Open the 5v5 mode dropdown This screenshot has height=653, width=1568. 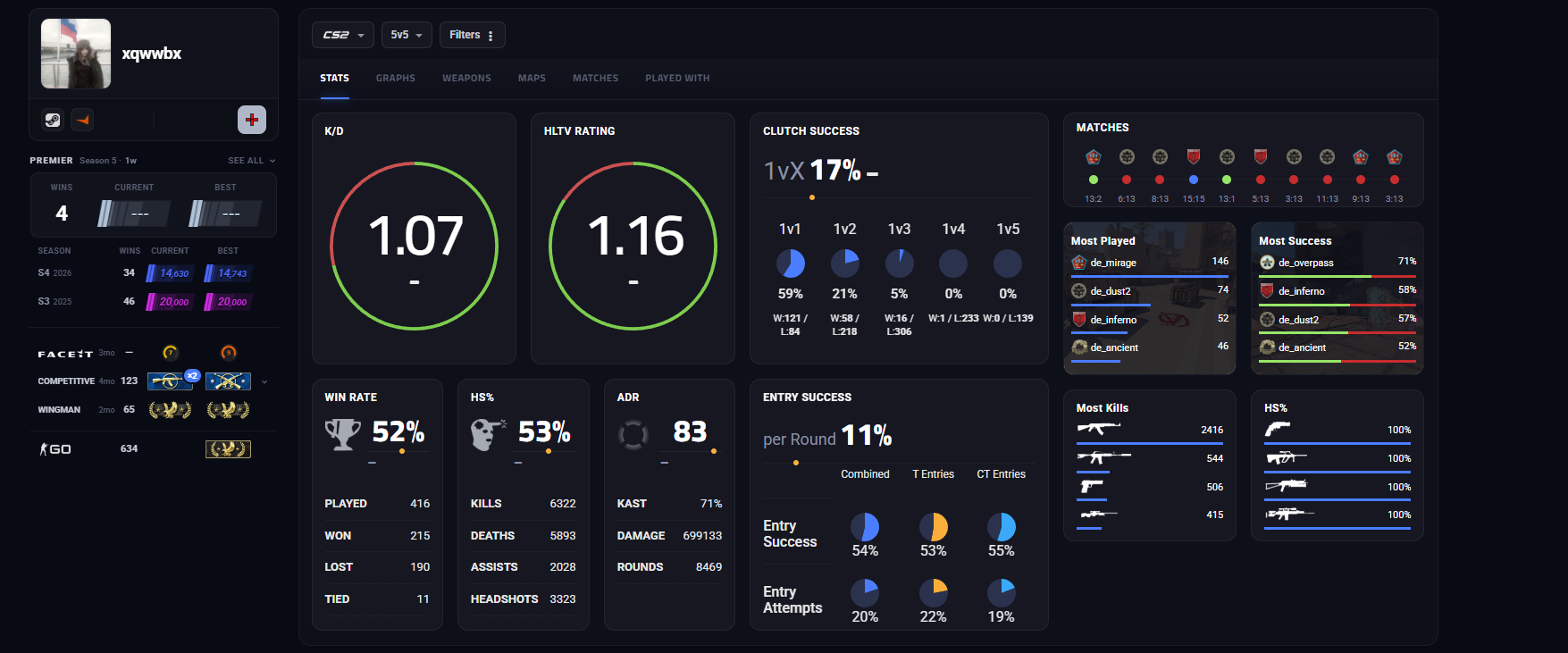407,35
